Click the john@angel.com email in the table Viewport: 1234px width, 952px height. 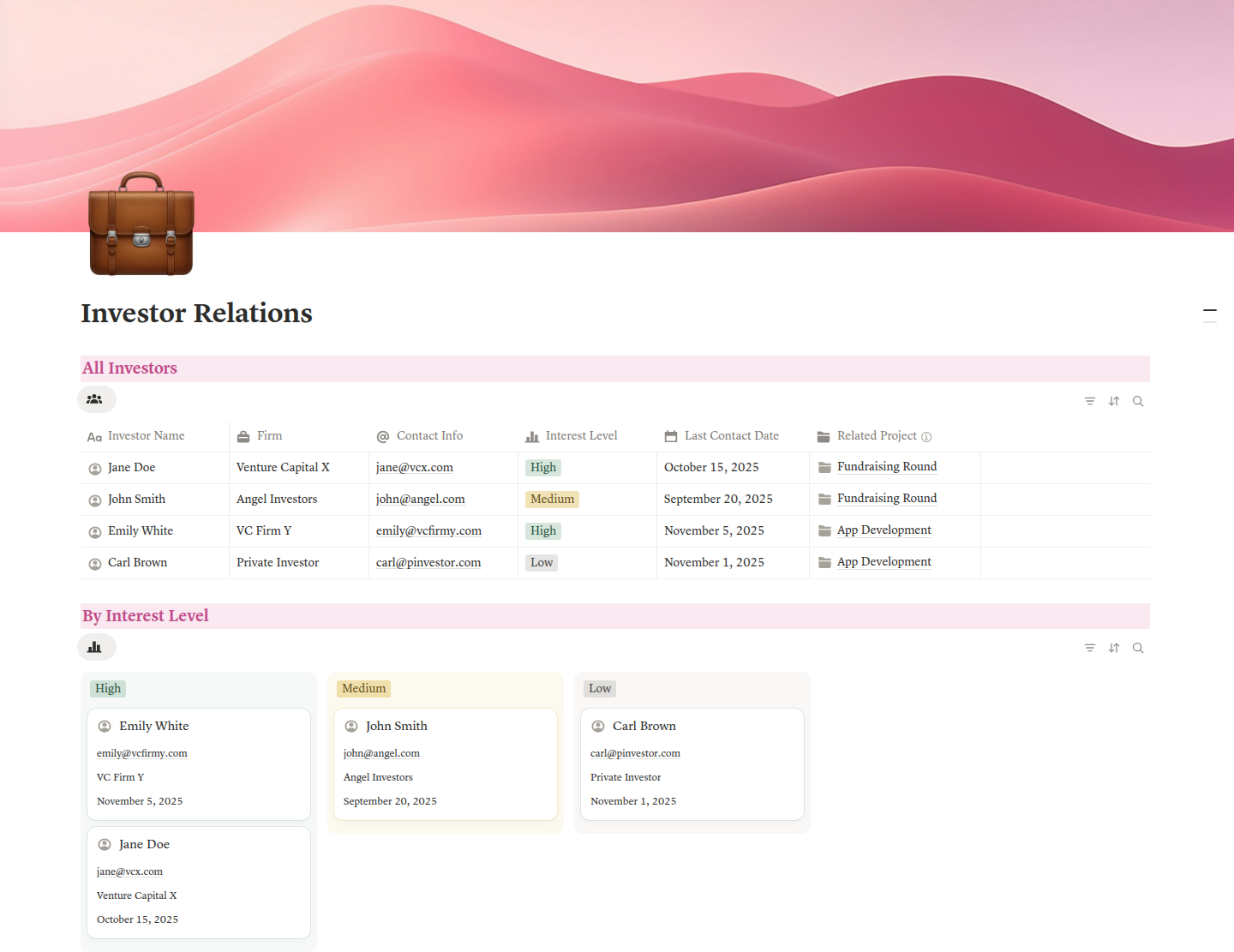click(421, 500)
